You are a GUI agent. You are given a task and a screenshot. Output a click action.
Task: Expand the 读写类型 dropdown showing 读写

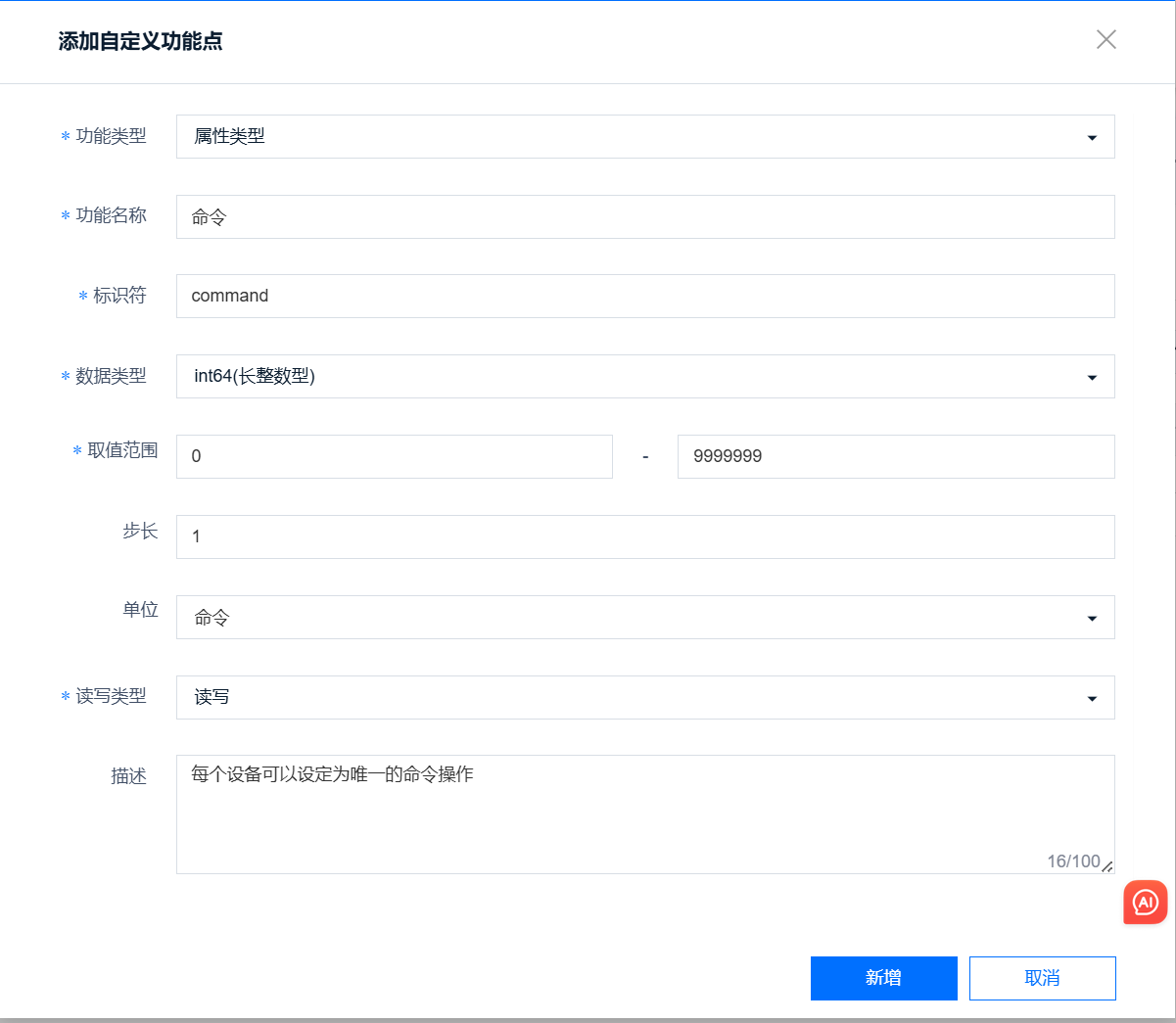[645, 697]
